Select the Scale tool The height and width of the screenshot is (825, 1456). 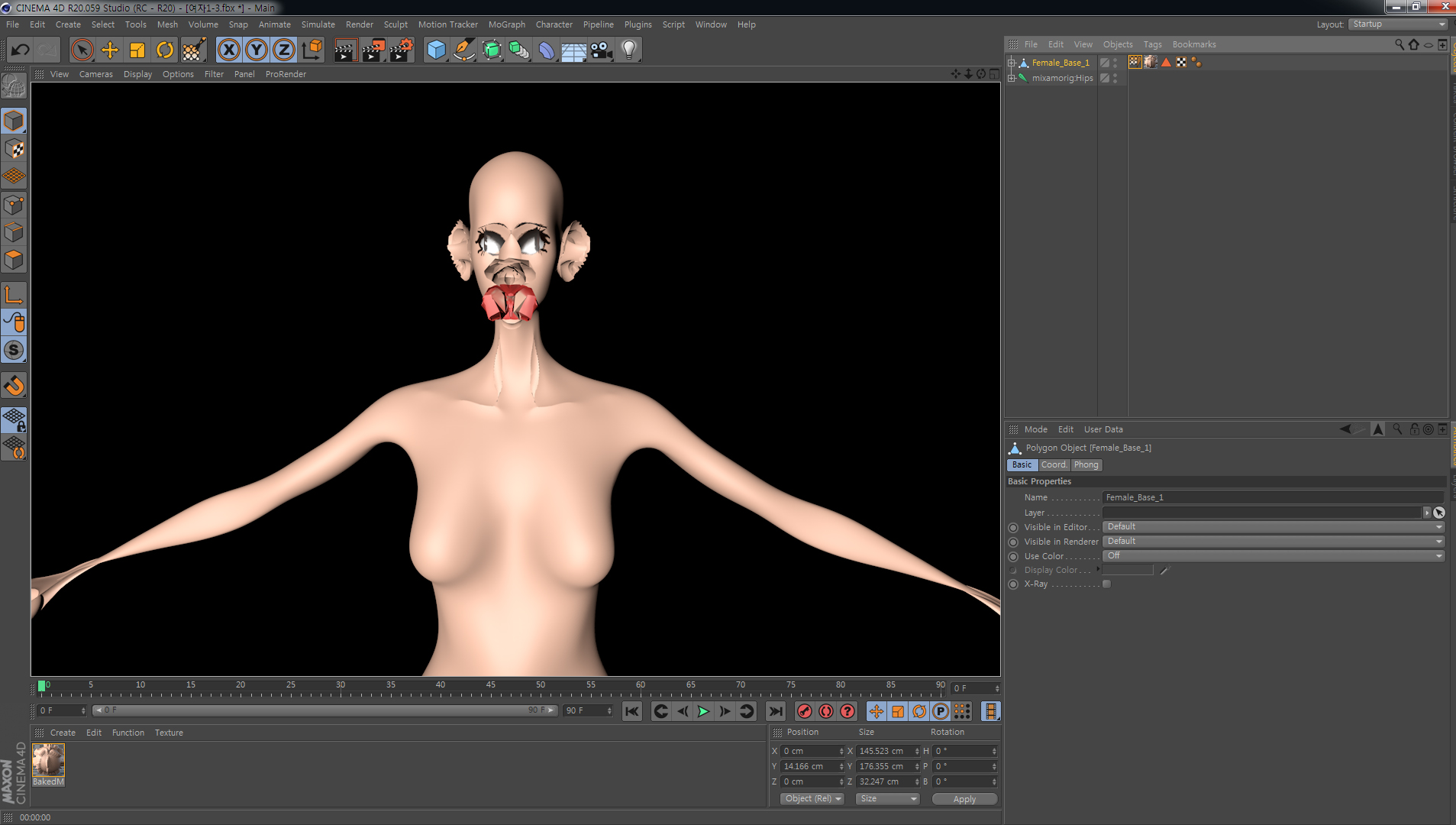click(137, 50)
